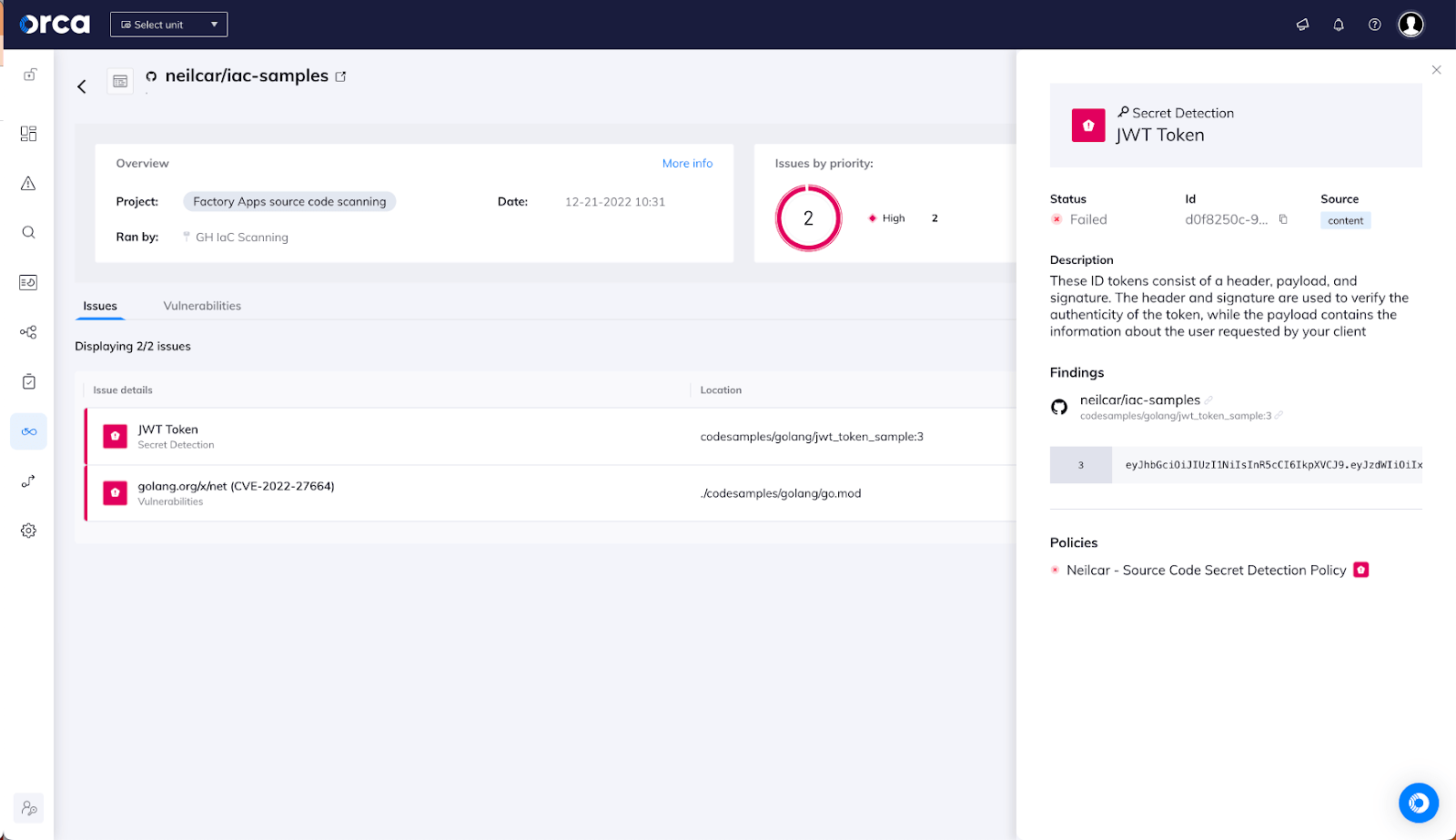Screen dimensions: 1456x840
Task: Select the JWT Token issue row
Action: [x=364, y=436]
